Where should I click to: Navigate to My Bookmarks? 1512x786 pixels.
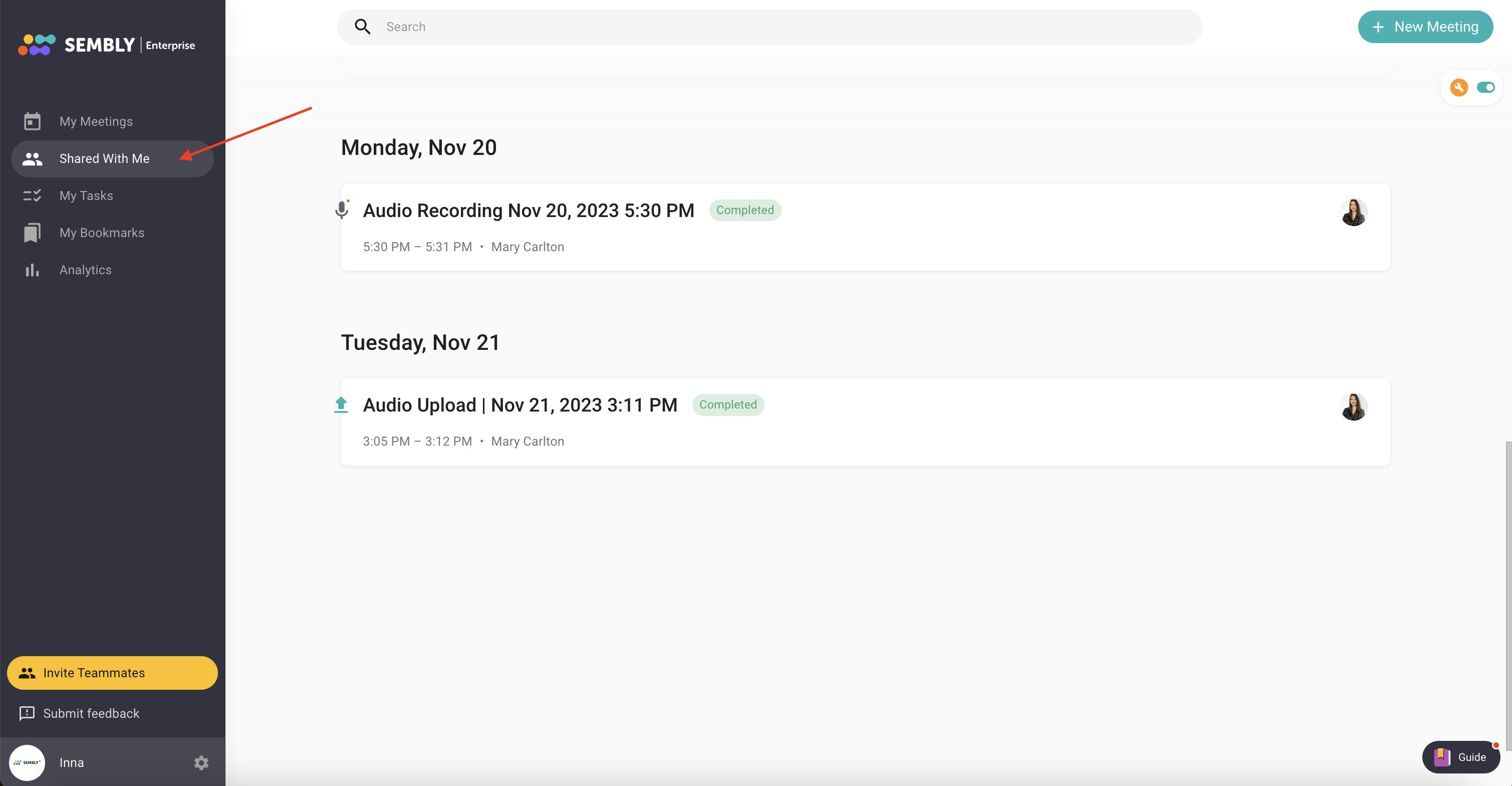[x=112, y=233]
